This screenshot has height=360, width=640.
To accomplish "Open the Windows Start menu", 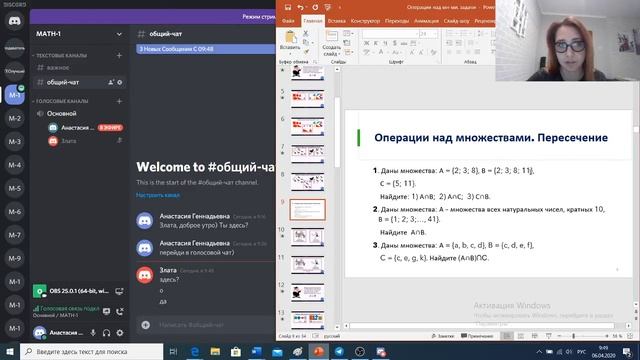I will pos(10,351).
